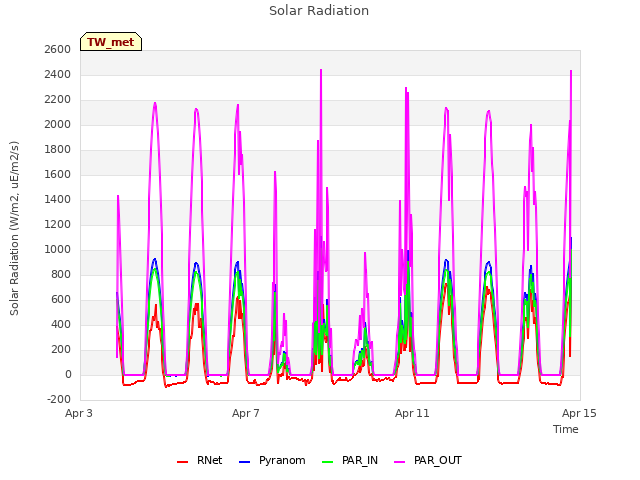Click the magenta PAR_OUT legend swatch
Image resolution: width=640 pixels, height=480 pixels.
400,462
